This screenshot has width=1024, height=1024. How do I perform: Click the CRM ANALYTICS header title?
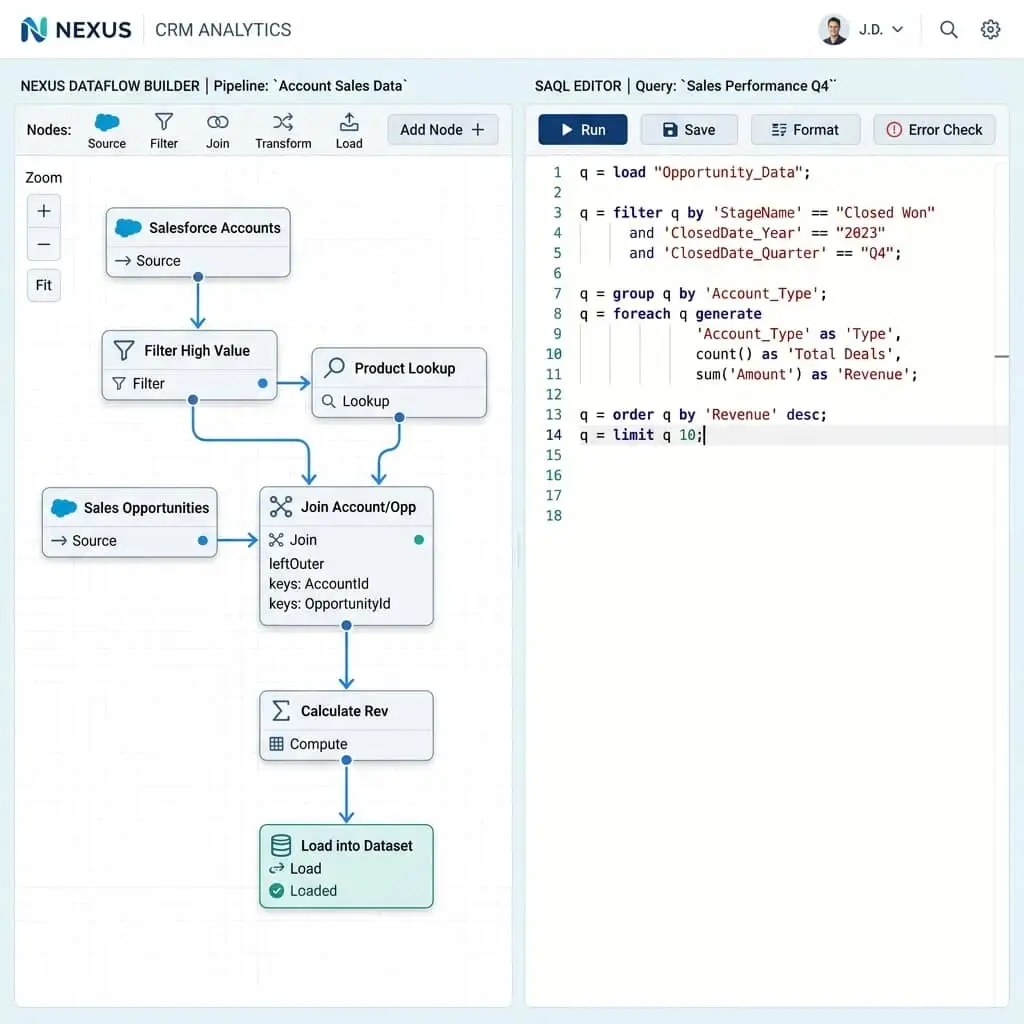223,30
